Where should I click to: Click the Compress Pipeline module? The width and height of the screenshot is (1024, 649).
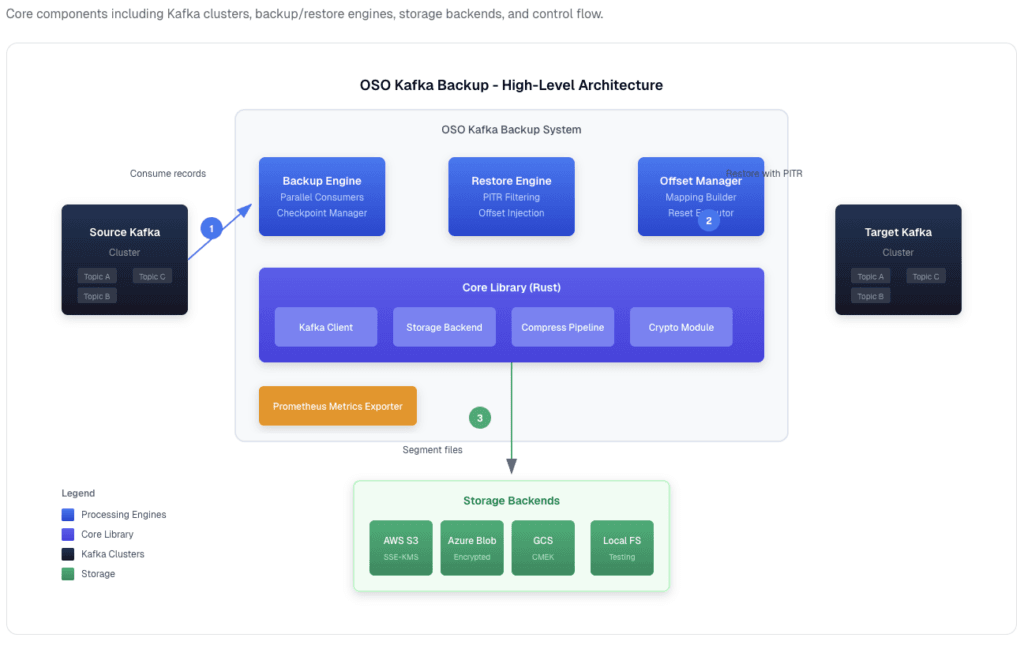(x=563, y=327)
